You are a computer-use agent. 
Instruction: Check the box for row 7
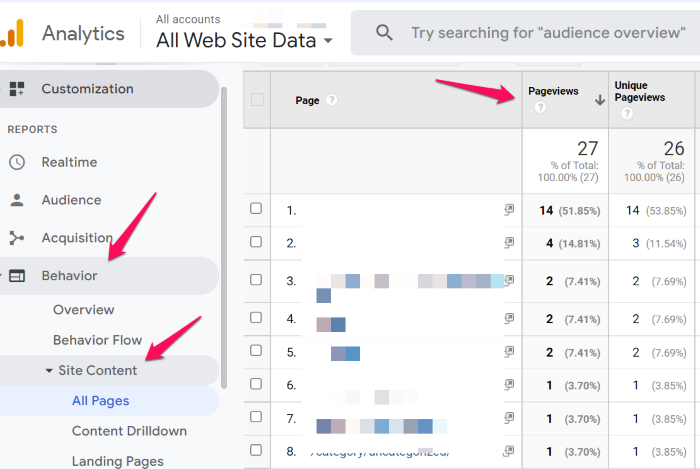[256, 417]
